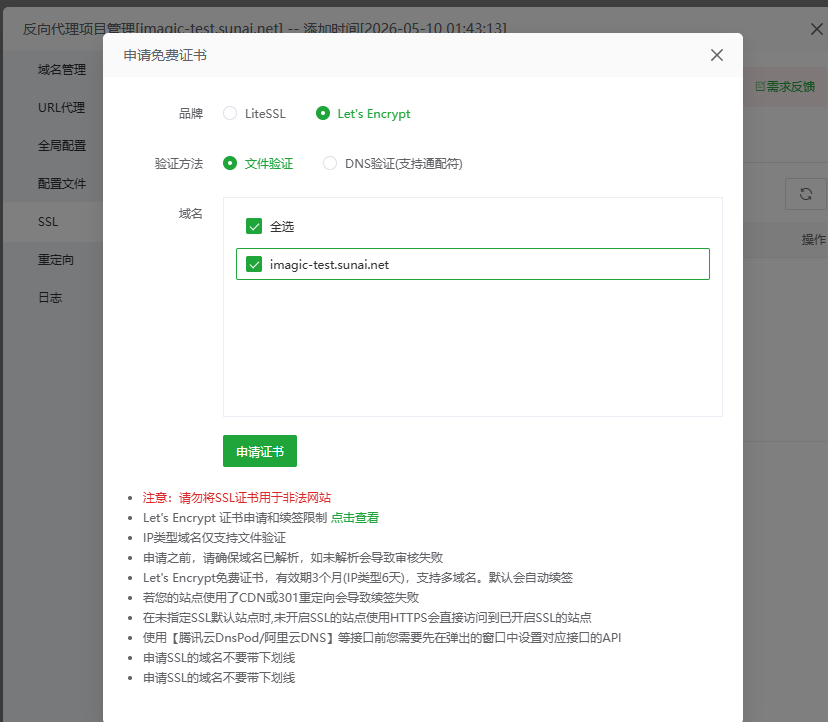
Task: Click the 需求反馈 feedback link
Action: (785, 87)
